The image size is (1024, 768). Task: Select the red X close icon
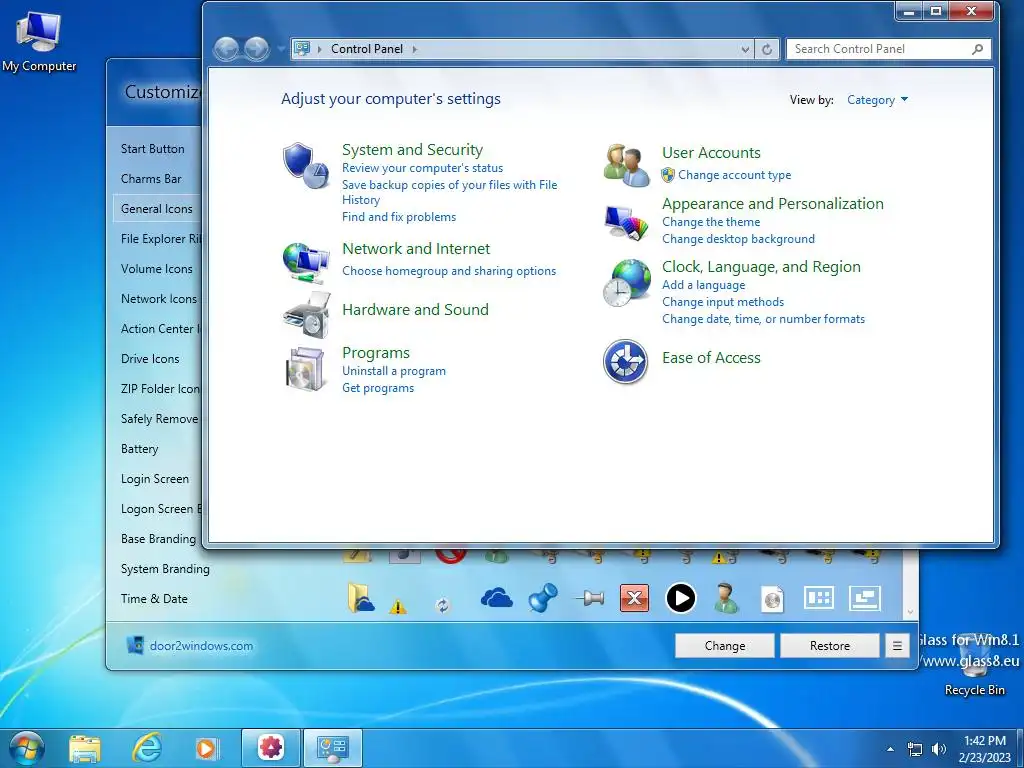[634, 598]
